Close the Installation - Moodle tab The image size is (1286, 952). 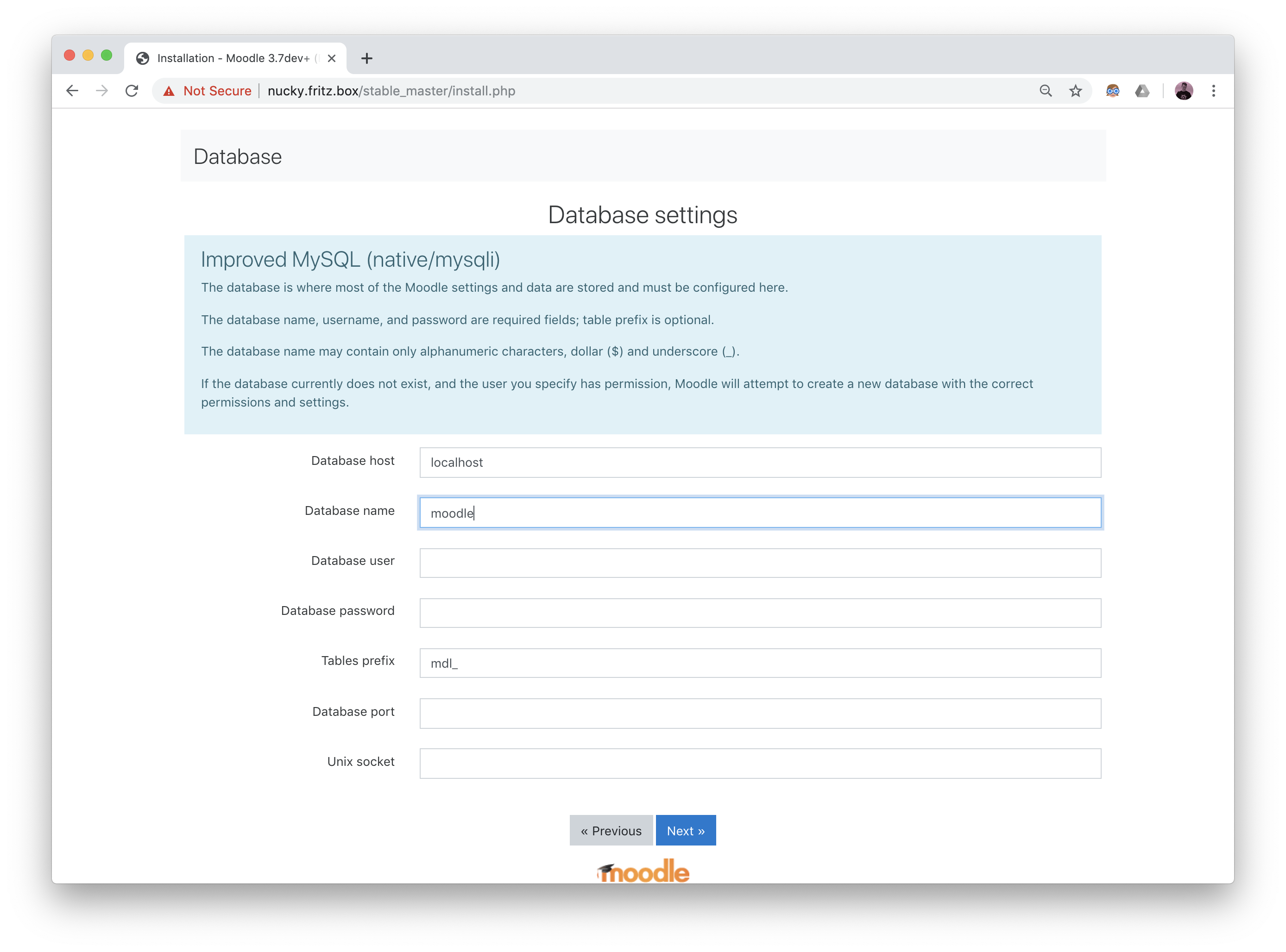click(x=331, y=58)
